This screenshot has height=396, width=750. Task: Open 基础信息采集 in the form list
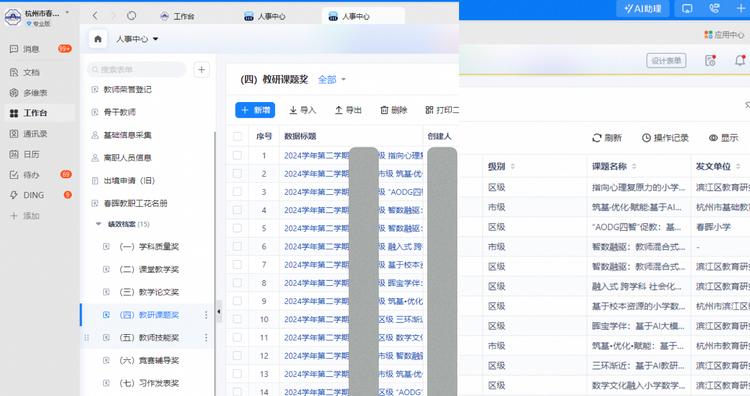click(127, 135)
